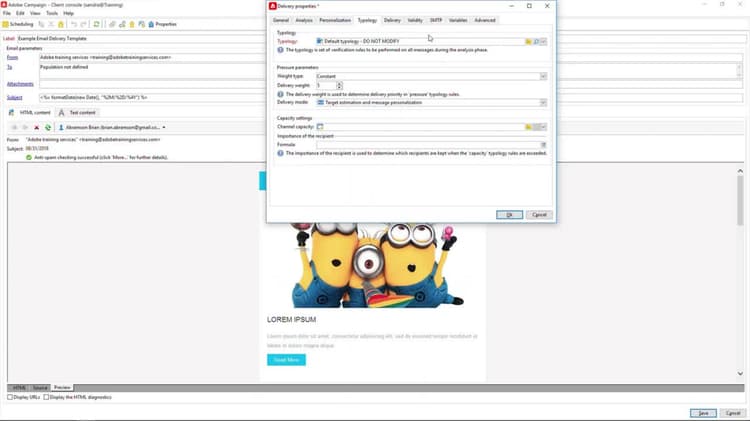Click the green anti-spam check status icon
The image size is (750, 421).
(x=29, y=157)
